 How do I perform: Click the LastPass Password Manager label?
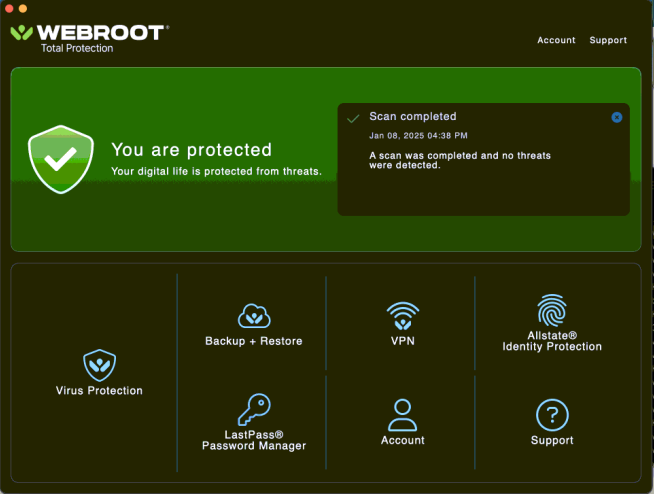pyautogui.click(x=254, y=440)
